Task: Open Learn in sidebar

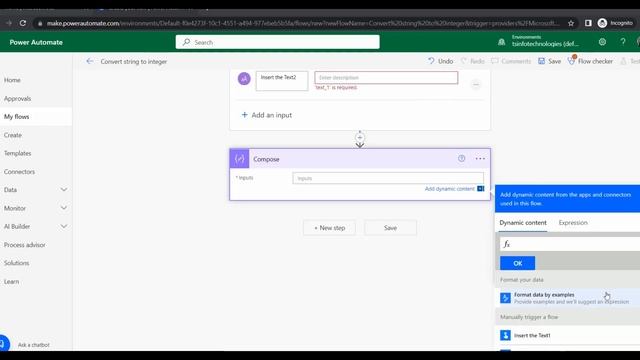Action: click(11, 282)
